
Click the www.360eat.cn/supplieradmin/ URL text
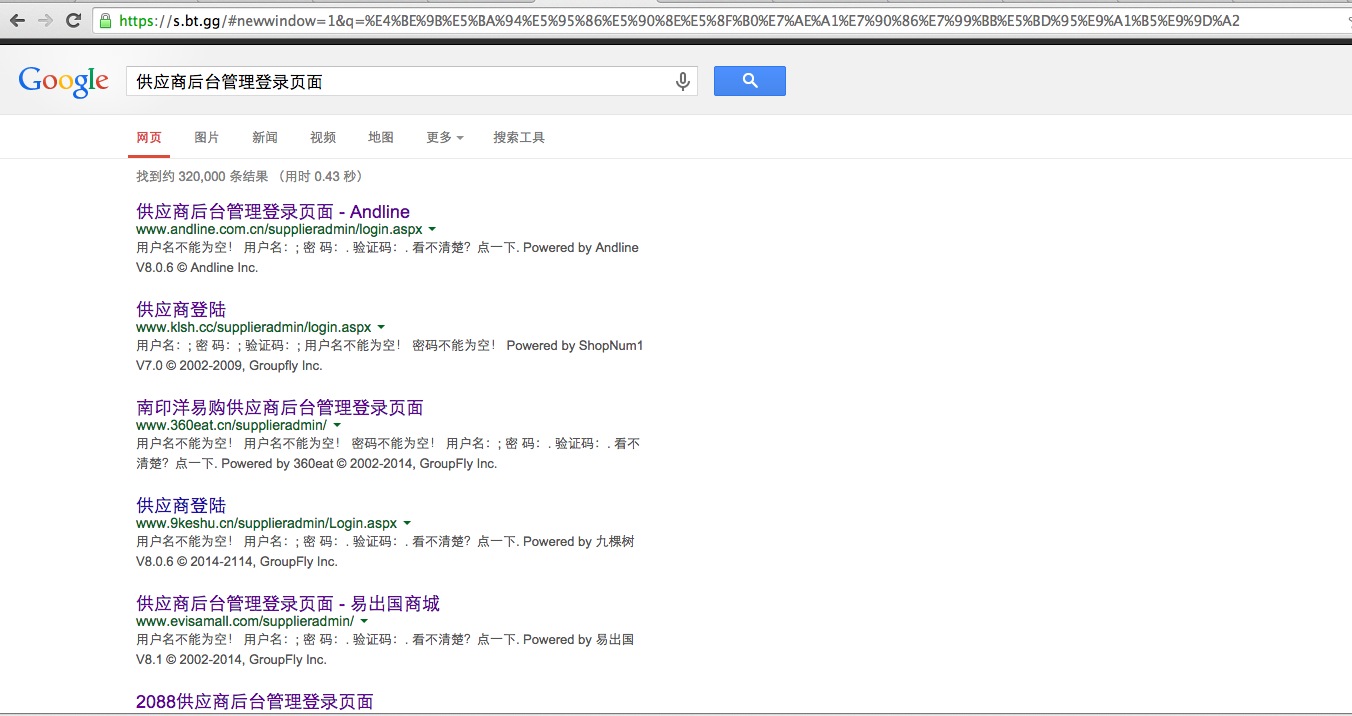click(232, 426)
